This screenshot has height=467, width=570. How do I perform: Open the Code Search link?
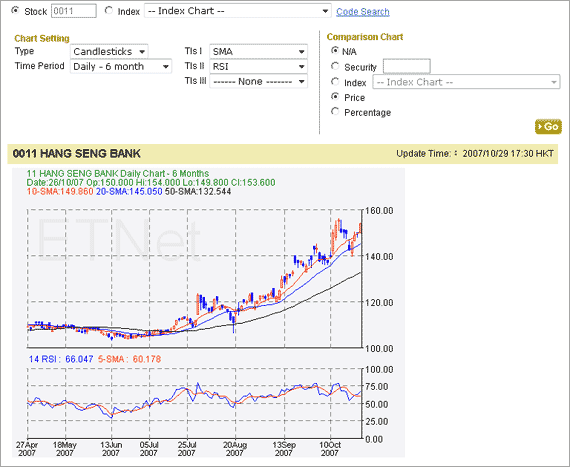click(x=363, y=12)
